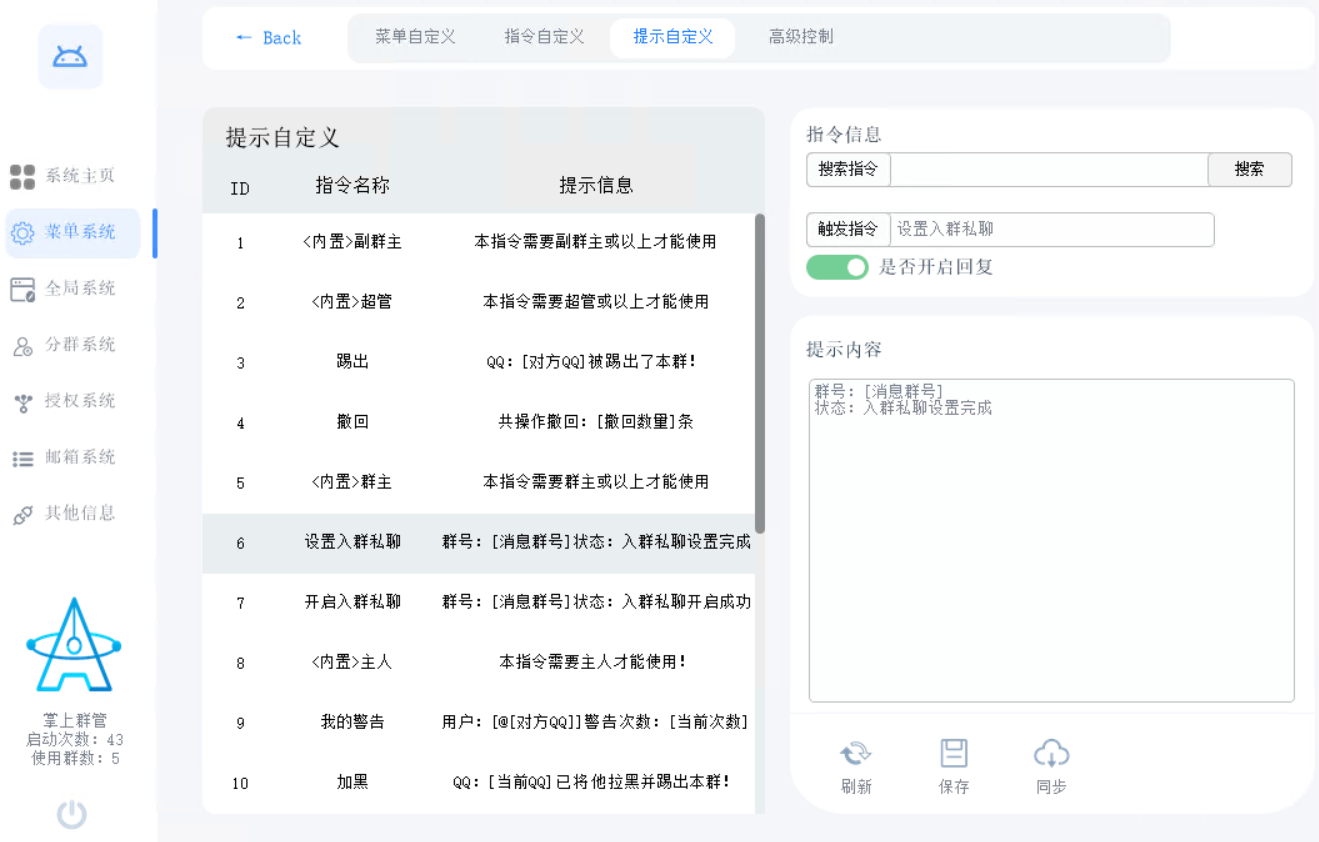The height and width of the screenshot is (842, 1319).
Task: Open 其他信息 sidebar item
Action: 62,514
